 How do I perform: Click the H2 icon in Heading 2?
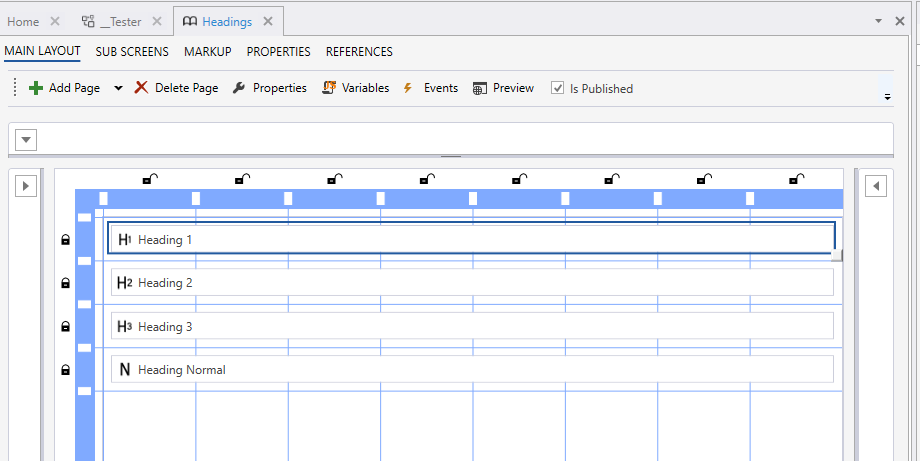point(124,283)
